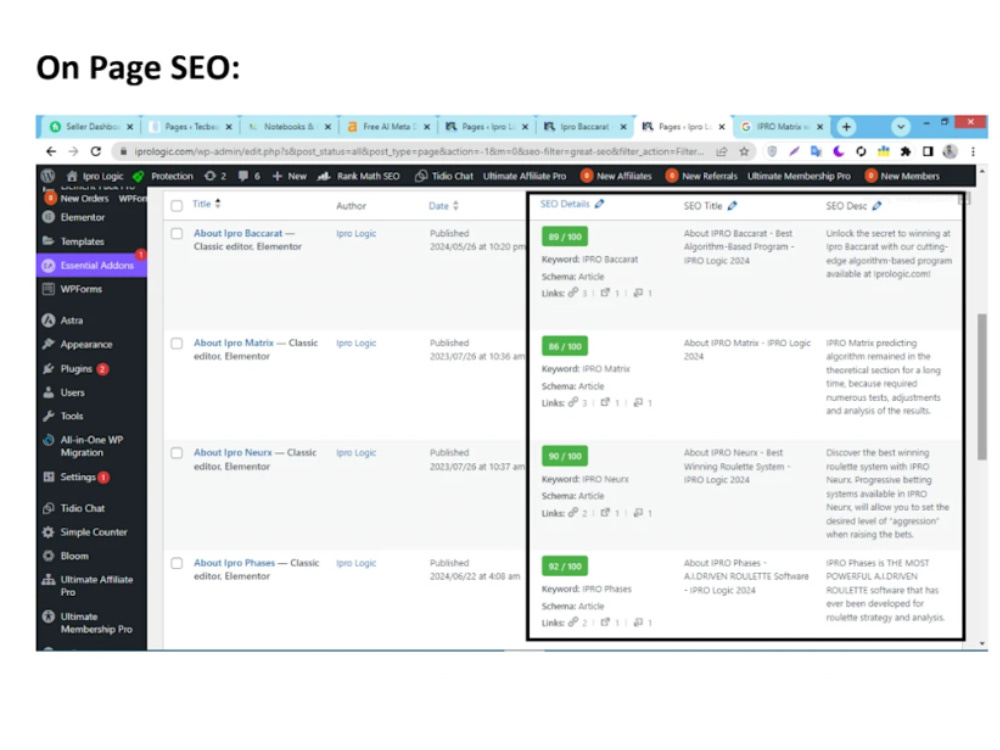1000x750 pixels.
Task: Open Settings in the sidebar
Action: click(x=77, y=477)
